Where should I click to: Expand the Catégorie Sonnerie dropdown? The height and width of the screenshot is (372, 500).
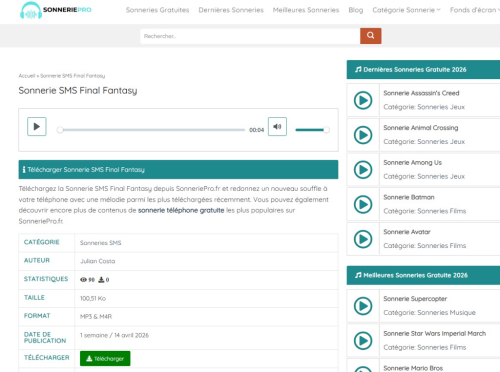pos(406,10)
